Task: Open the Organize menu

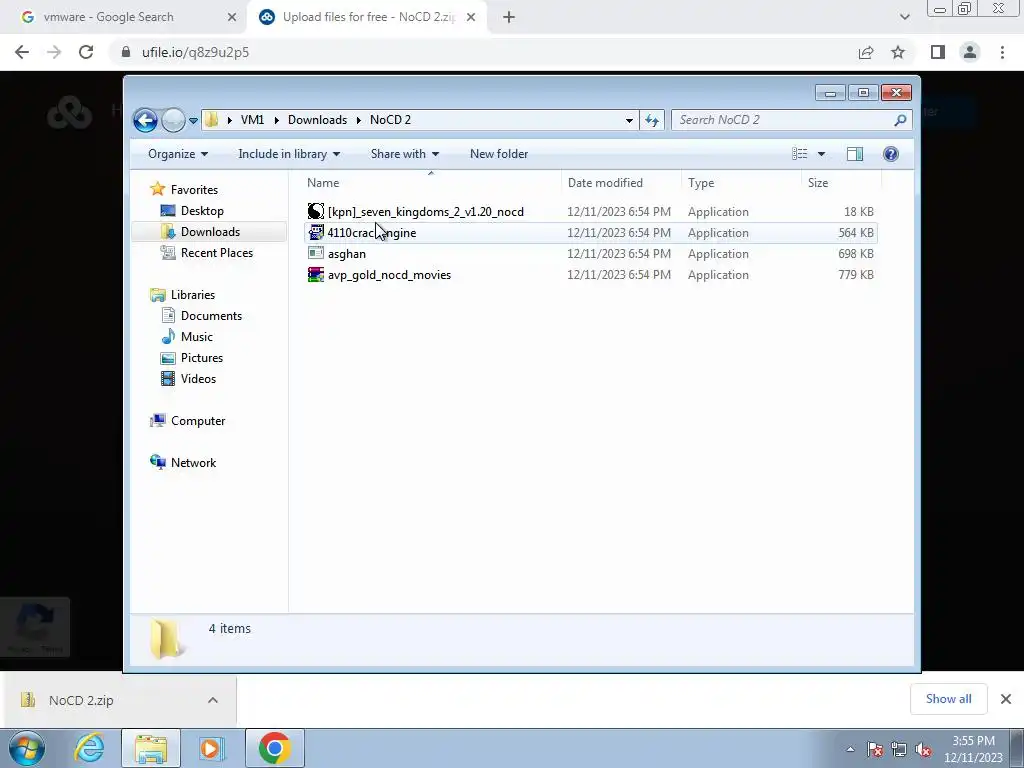Action: point(178,154)
